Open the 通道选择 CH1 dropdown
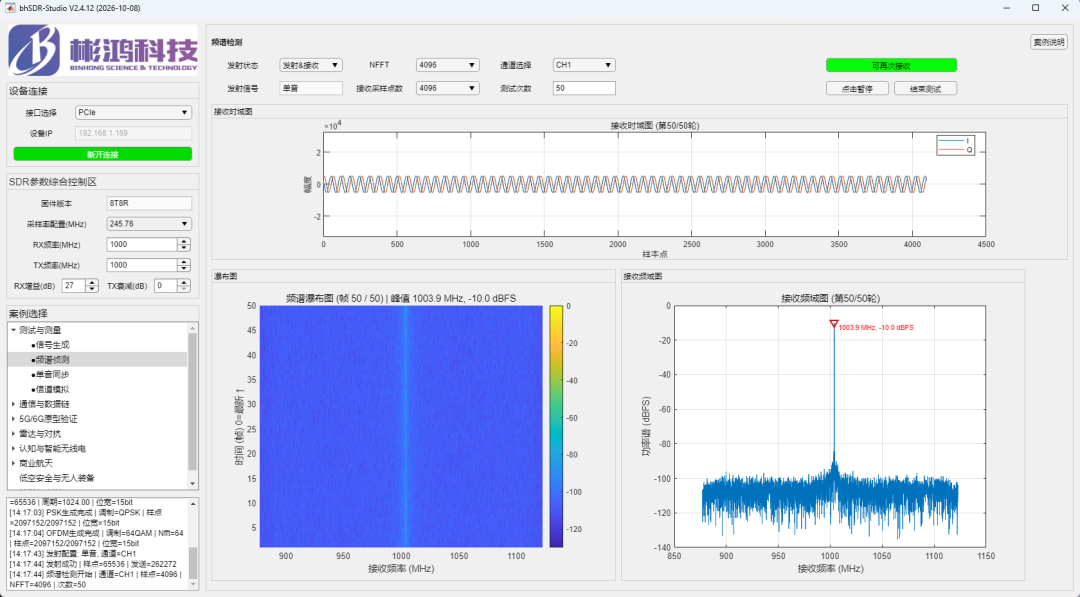1080x597 pixels. tap(584, 65)
